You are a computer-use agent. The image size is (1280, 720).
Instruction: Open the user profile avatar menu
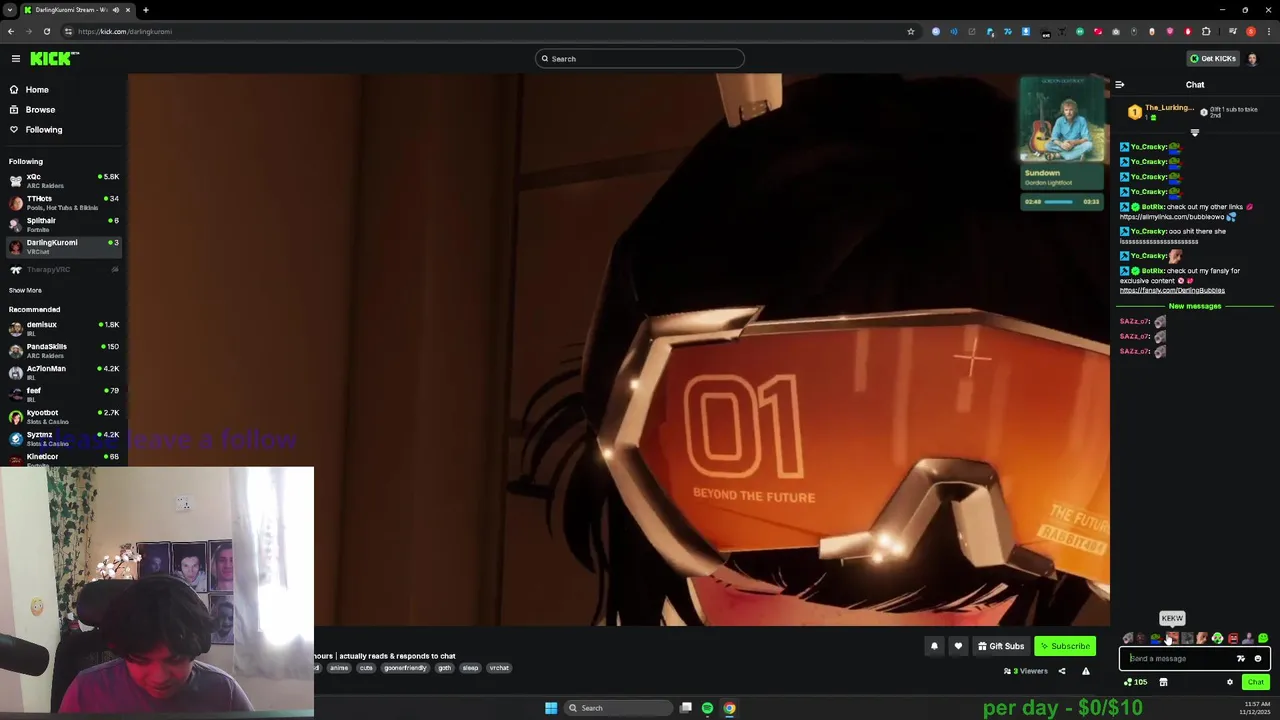pyautogui.click(x=1252, y=59)
